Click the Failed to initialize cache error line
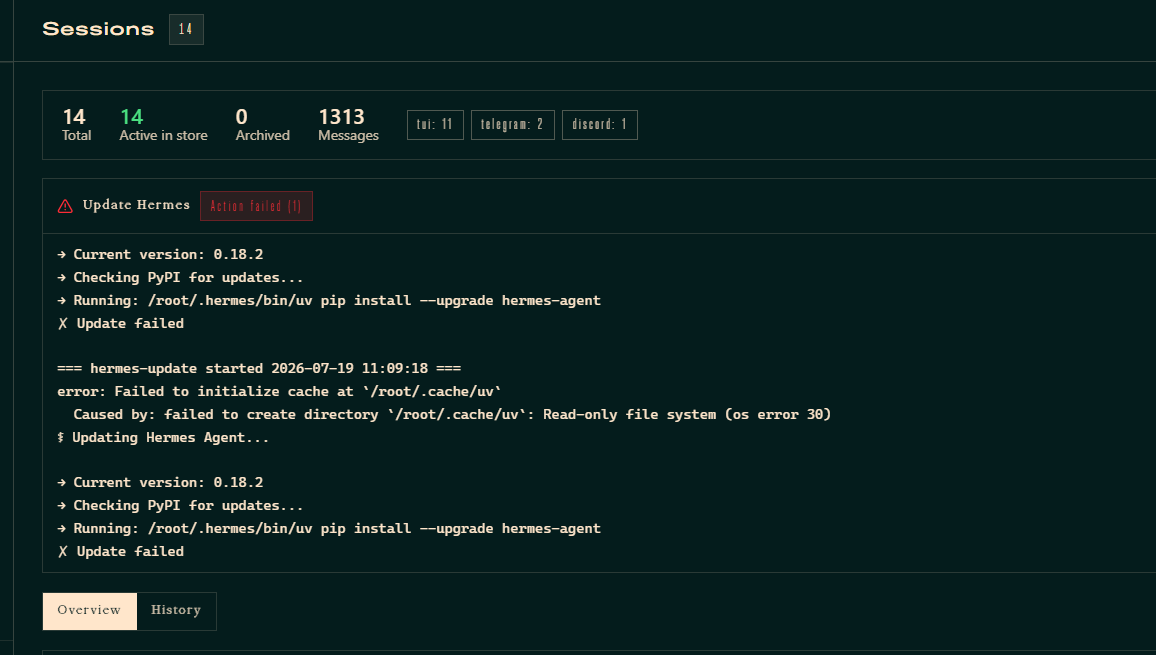Viewport: 1156px width, 655px height. pyautogui.click(x=279, y=391)
